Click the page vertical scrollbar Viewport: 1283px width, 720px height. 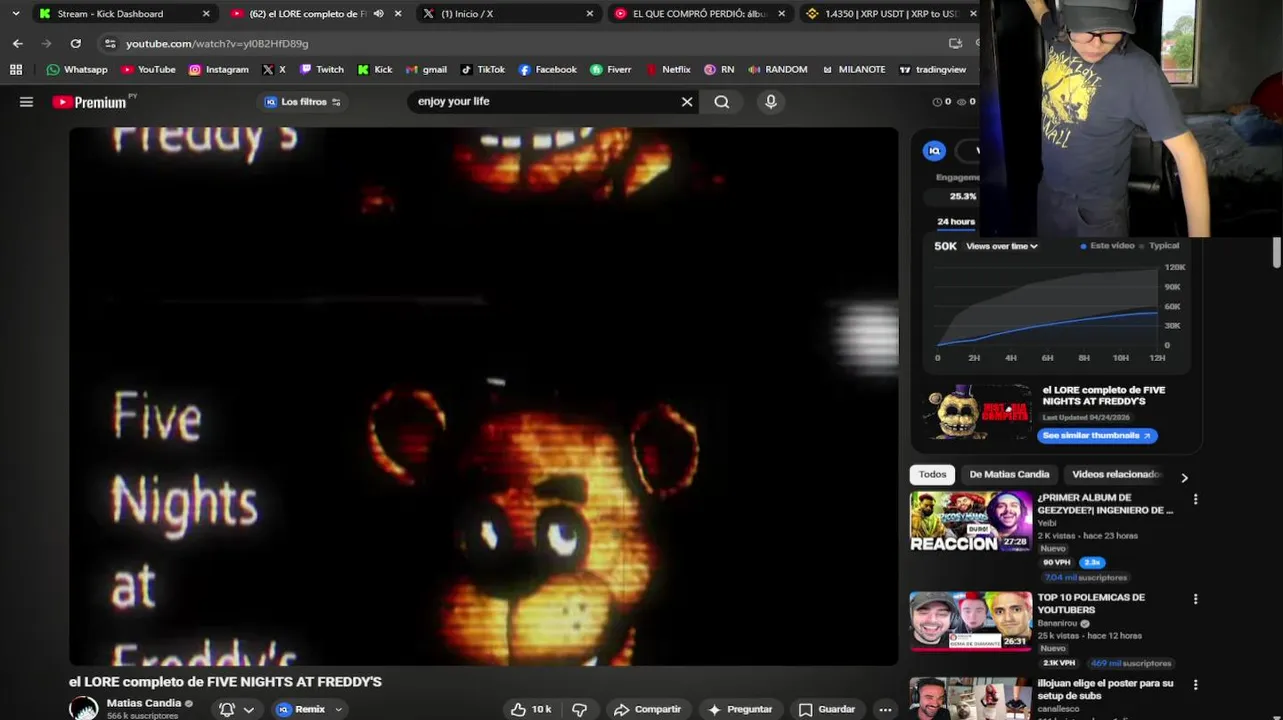1277,253
